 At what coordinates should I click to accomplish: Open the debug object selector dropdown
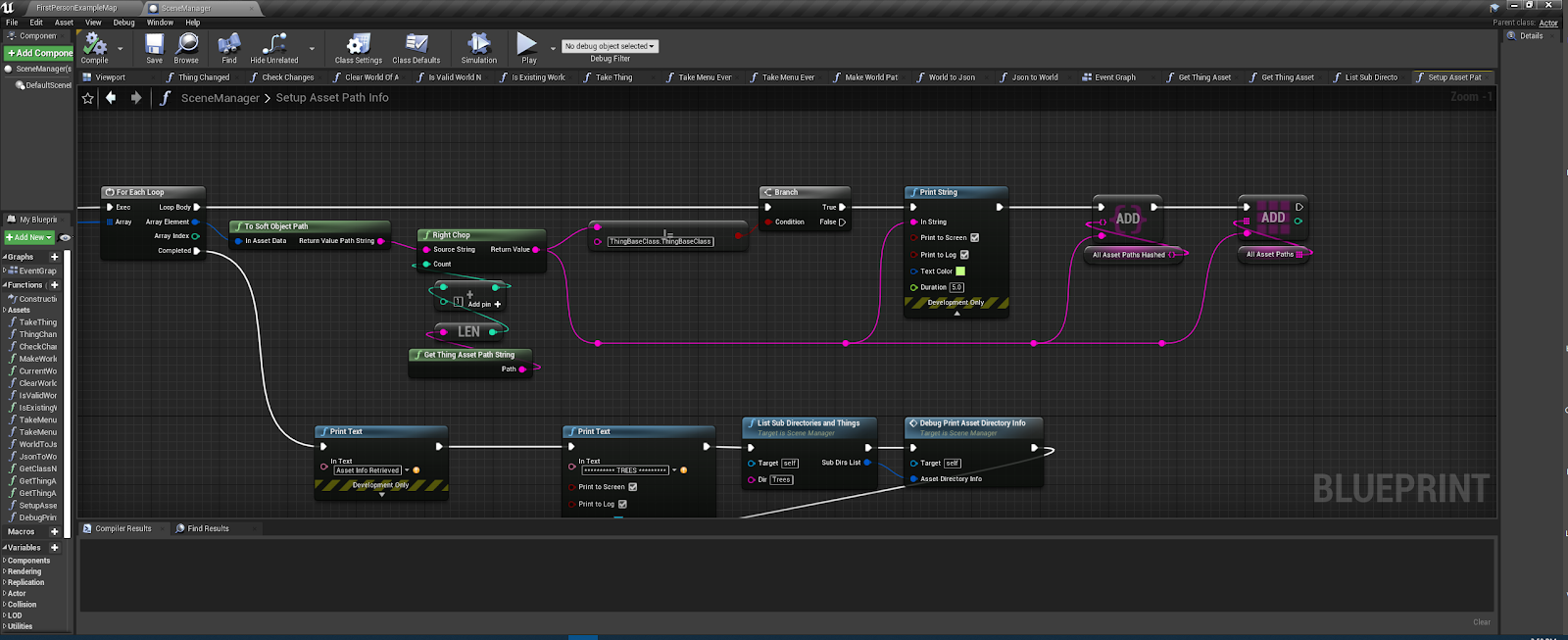pyautogui.click(x=610, y=46)
